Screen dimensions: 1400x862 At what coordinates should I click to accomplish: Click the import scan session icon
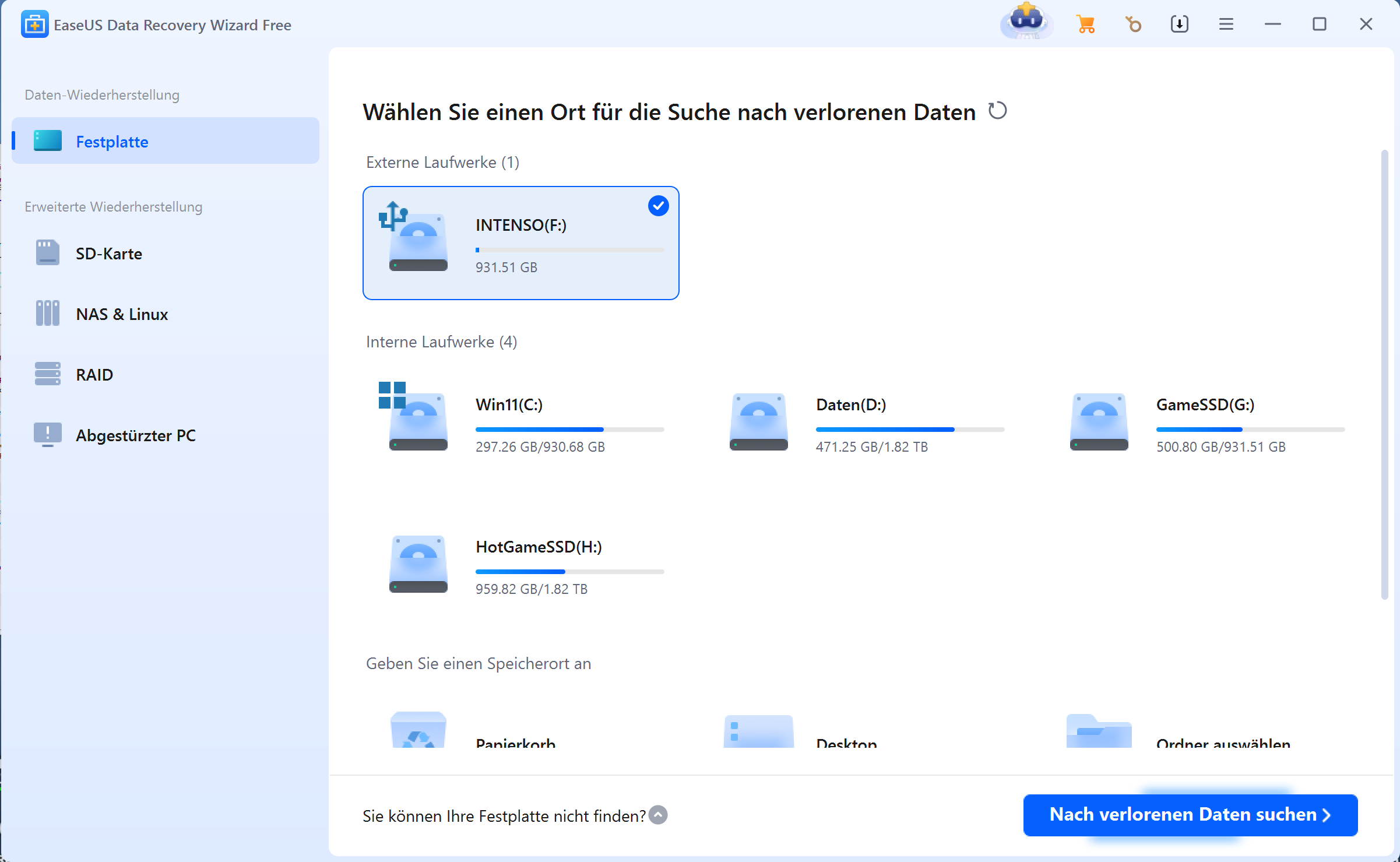[x=1179, y=24]
